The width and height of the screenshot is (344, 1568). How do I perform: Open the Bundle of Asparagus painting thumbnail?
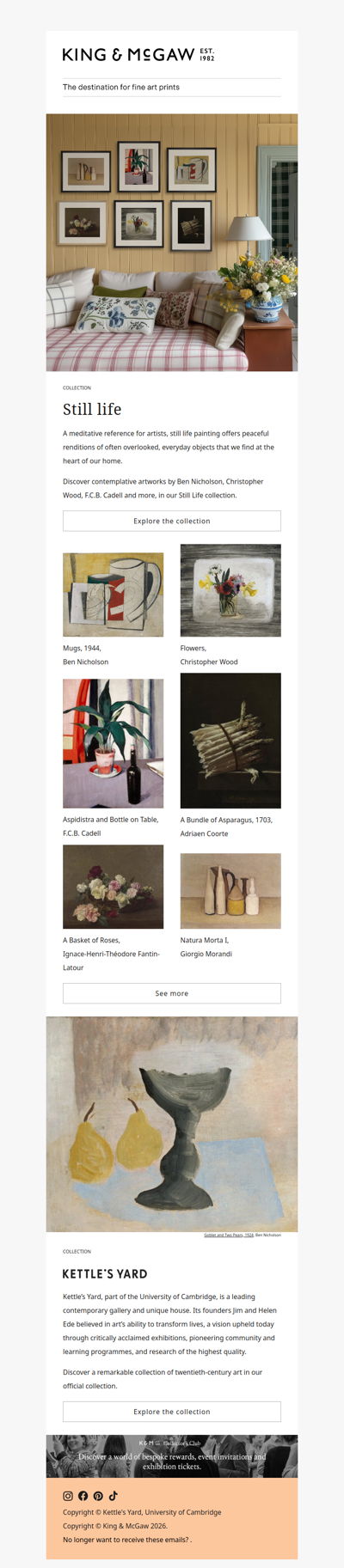coord(230,741)
